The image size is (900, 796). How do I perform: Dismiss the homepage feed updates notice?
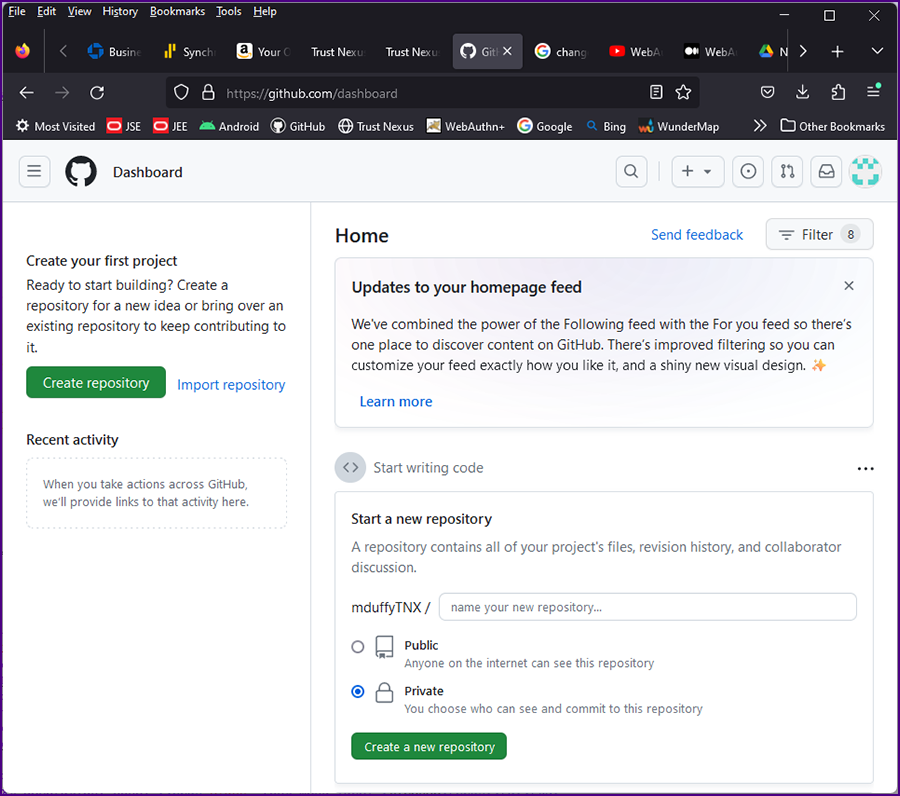click(849, 286)
